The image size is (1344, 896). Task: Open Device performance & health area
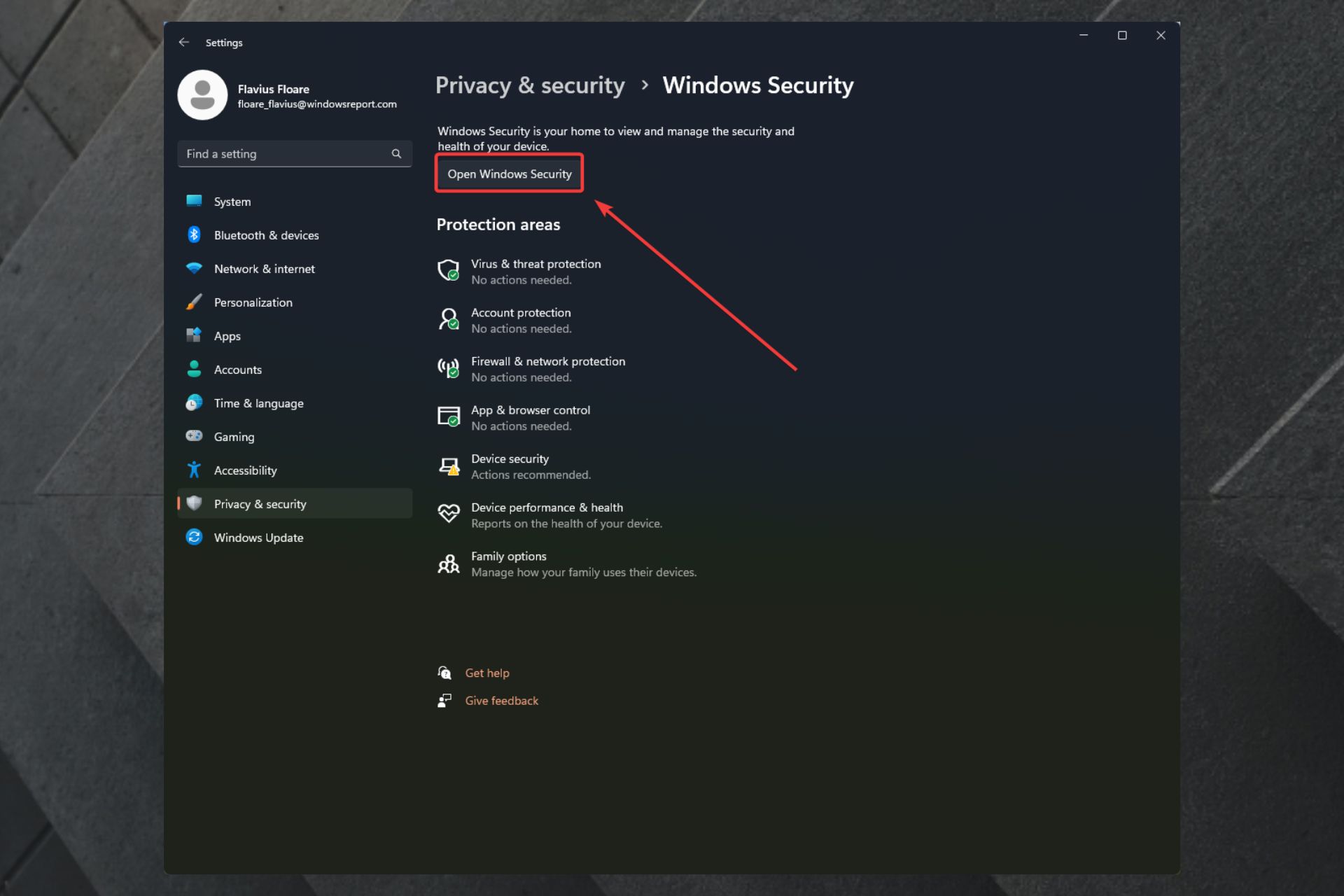pyautogui.click(x=549, y=515)
